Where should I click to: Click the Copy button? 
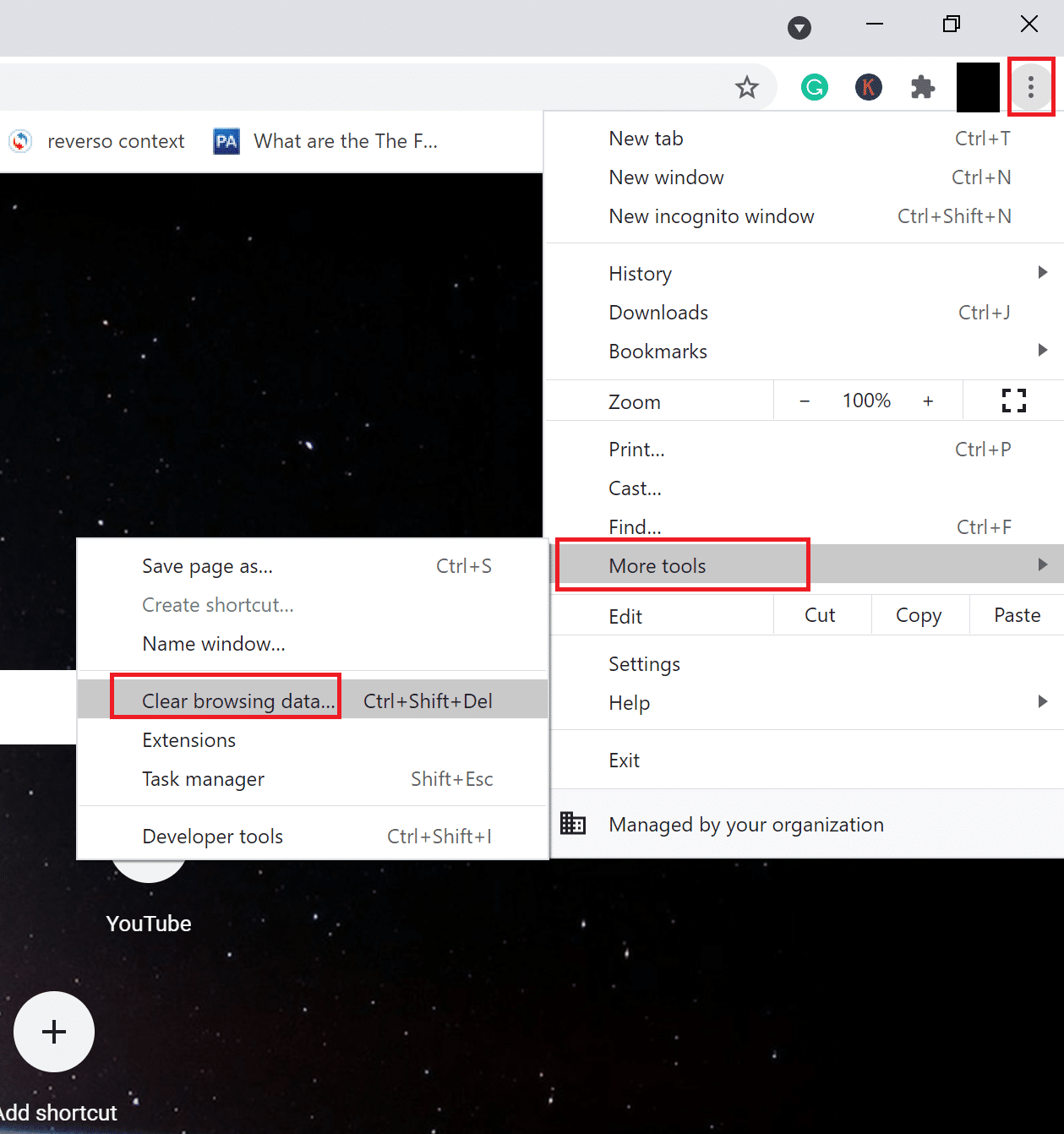coord(919,614)
